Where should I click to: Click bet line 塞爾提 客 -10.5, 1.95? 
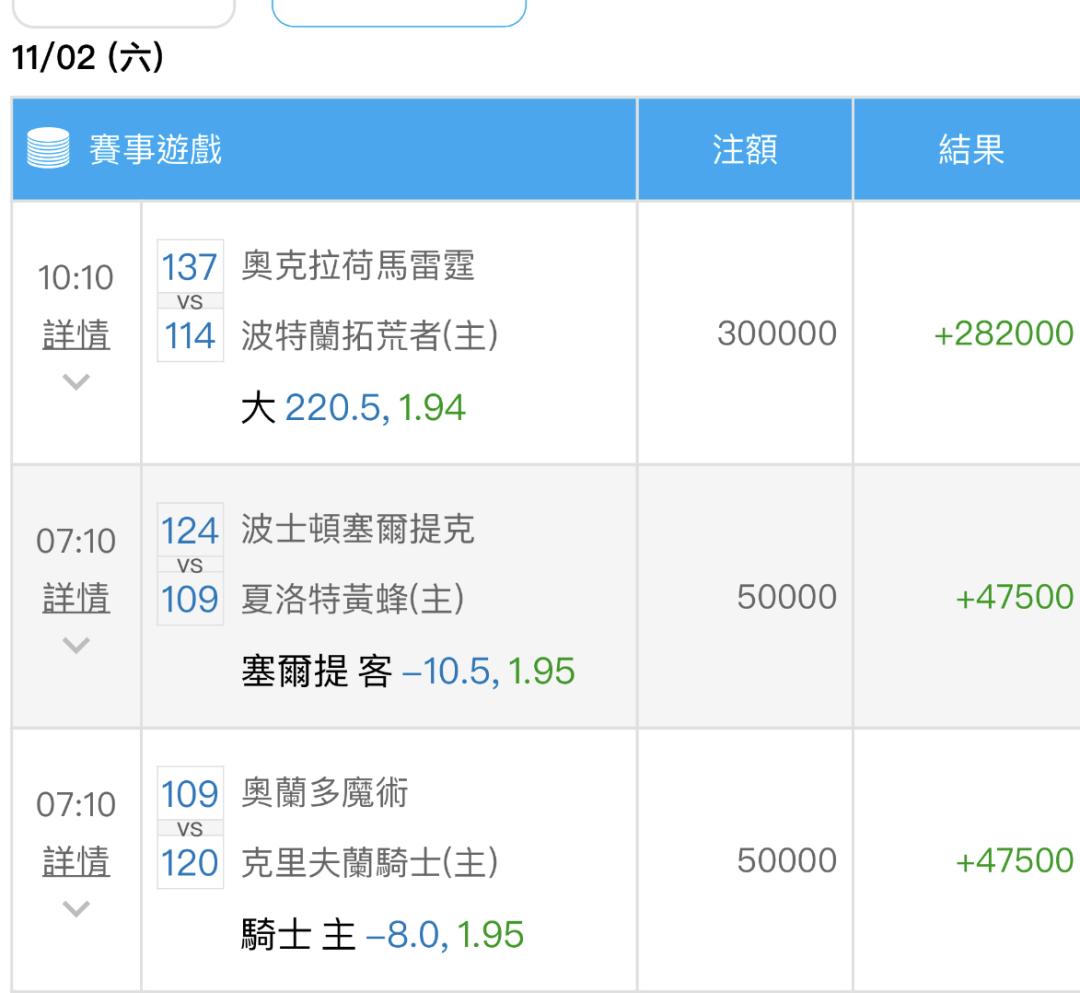coord(408,671)
